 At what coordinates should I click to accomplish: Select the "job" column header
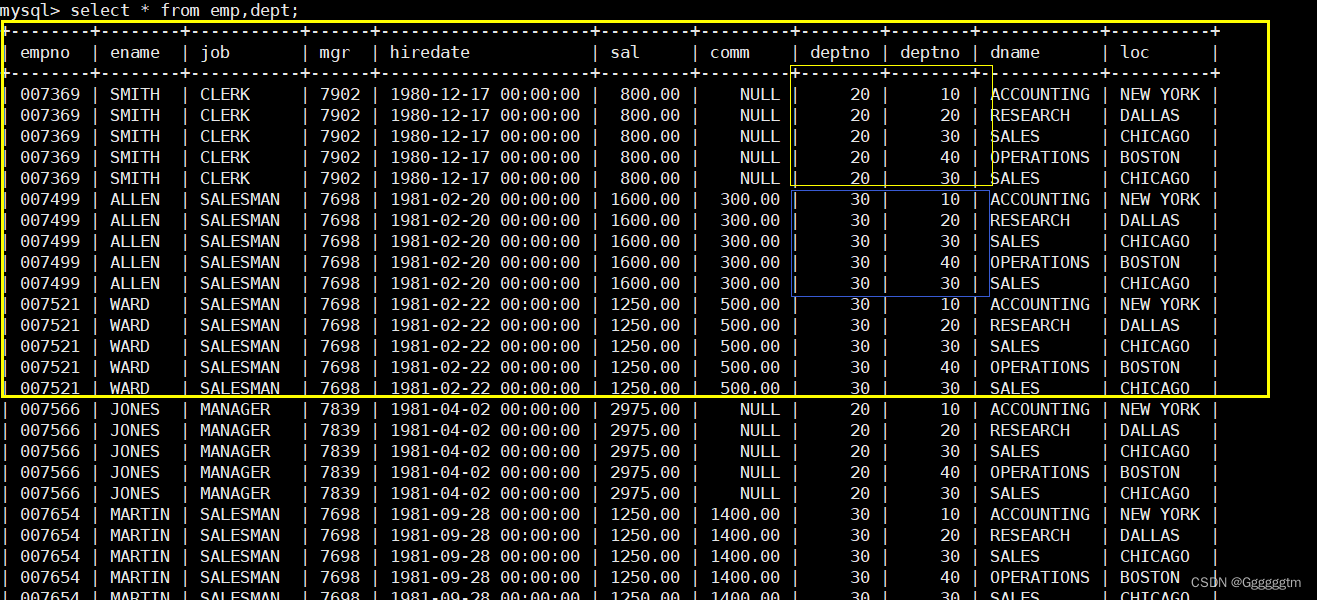[215, 53]
